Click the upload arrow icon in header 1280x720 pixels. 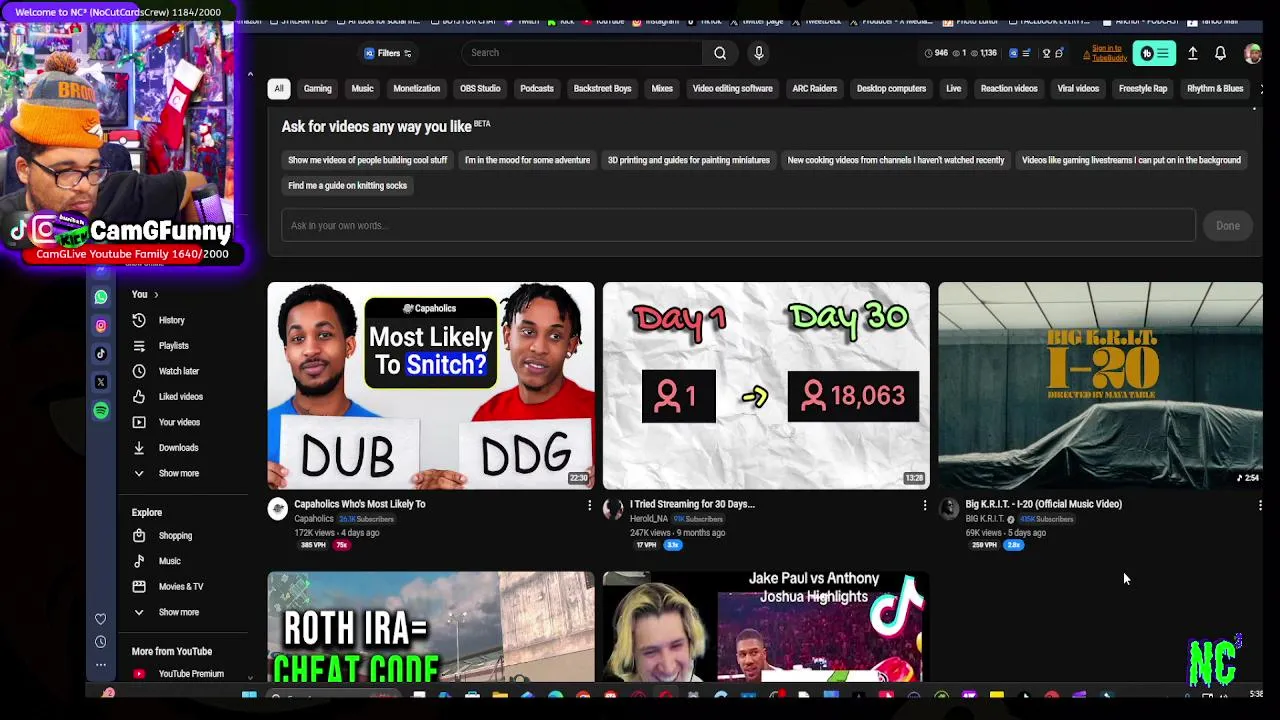1193,53
